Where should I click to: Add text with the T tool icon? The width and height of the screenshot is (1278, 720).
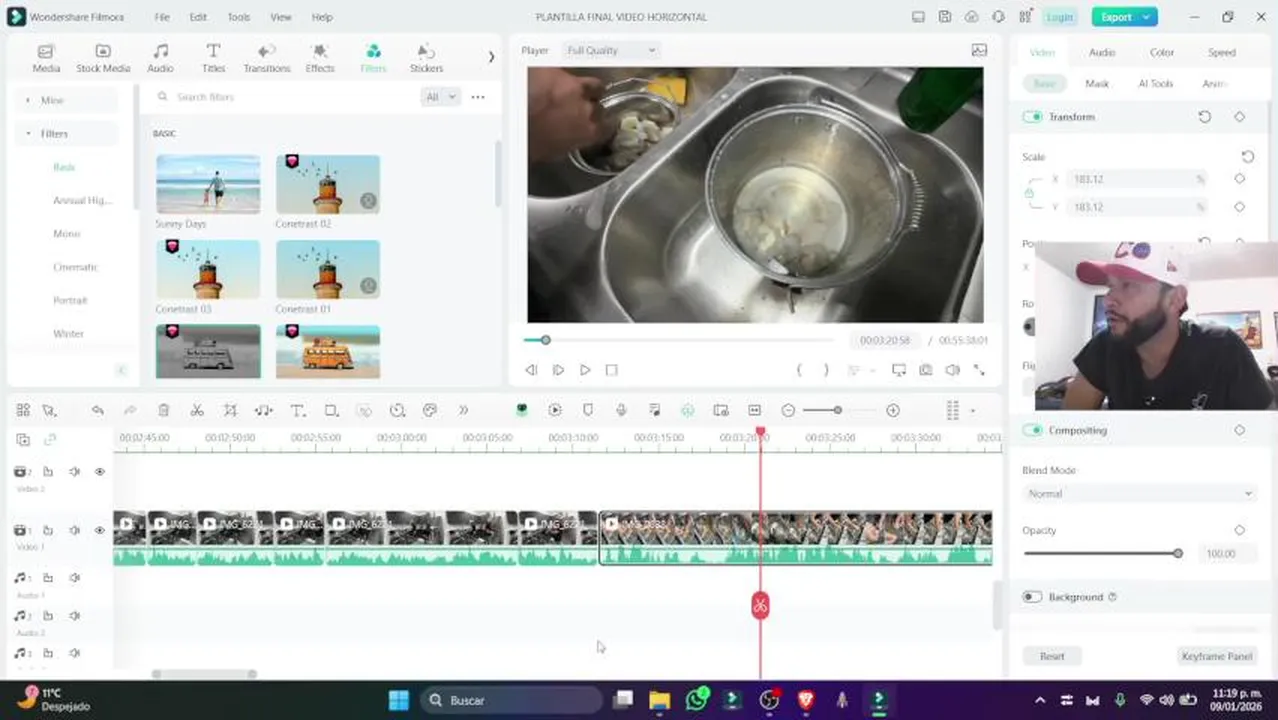click(297, 410)
